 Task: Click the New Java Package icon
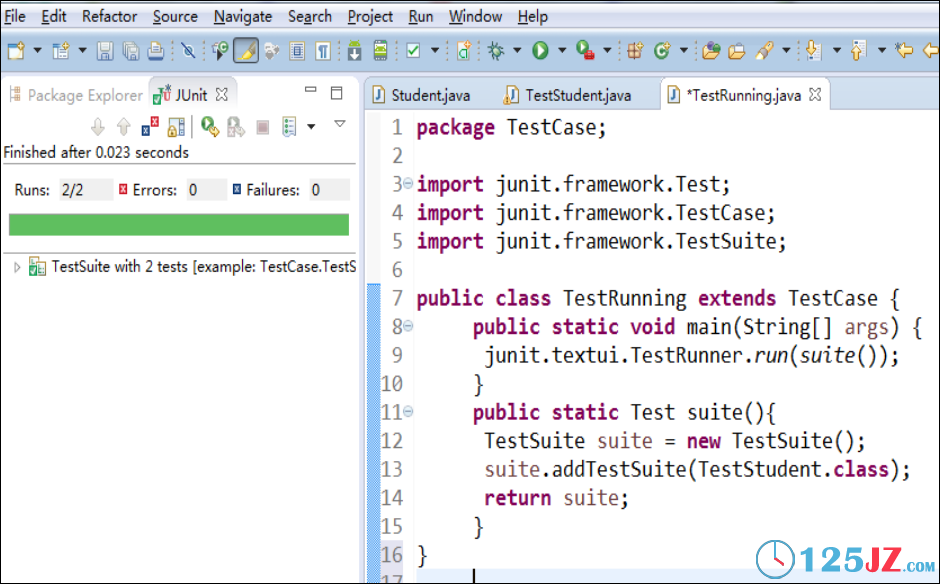635,50
